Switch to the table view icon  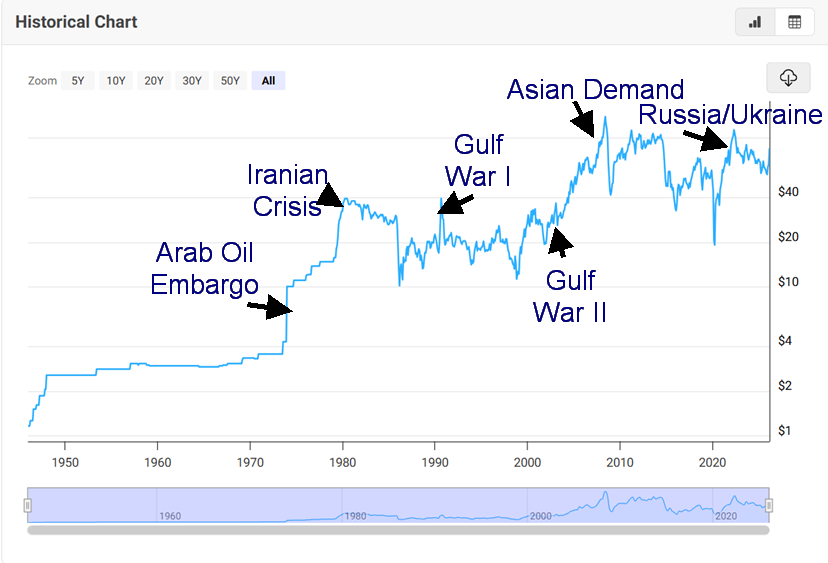795,22
